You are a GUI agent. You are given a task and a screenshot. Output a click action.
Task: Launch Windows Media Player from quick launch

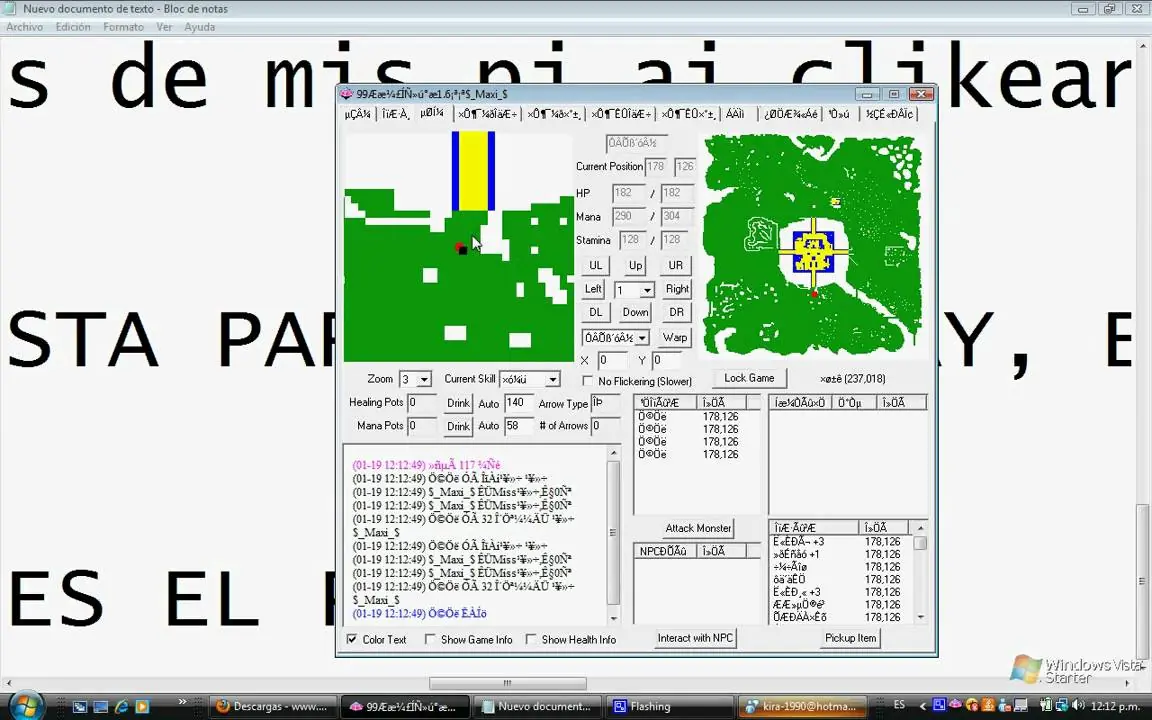[143, 707]
